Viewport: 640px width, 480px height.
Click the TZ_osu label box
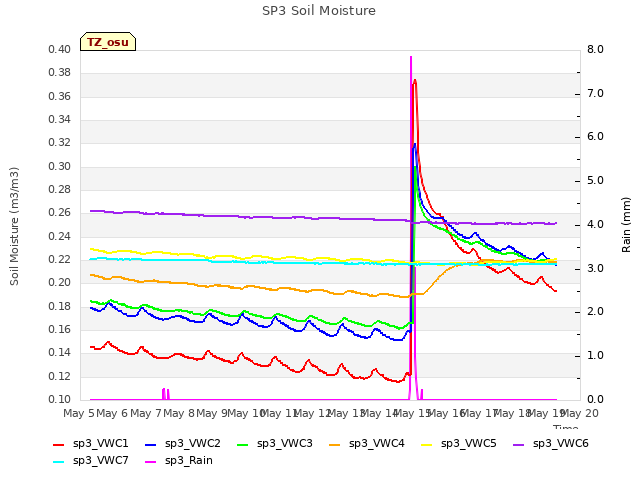click(x=108, y=42)
